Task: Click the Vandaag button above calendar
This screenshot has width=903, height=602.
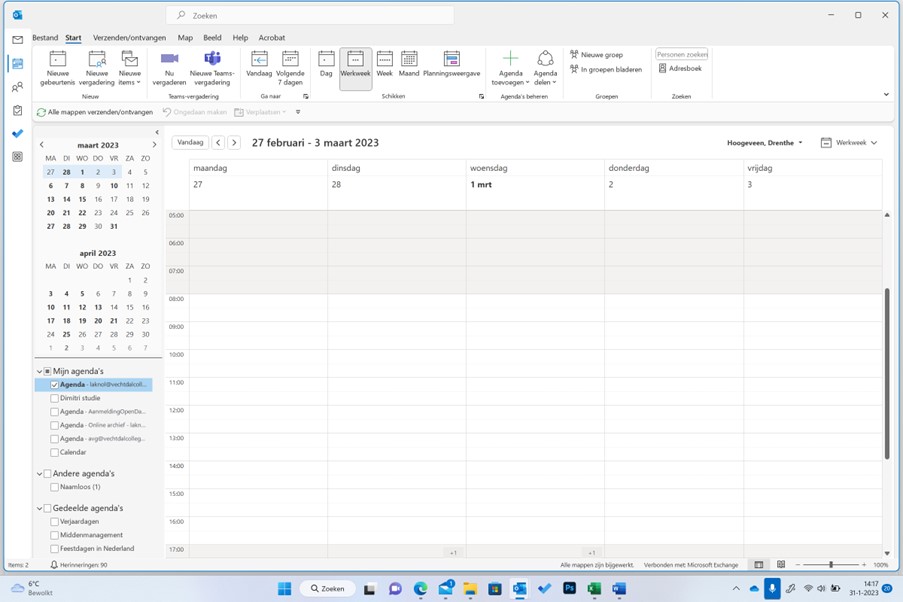Action: pos(190,142)
